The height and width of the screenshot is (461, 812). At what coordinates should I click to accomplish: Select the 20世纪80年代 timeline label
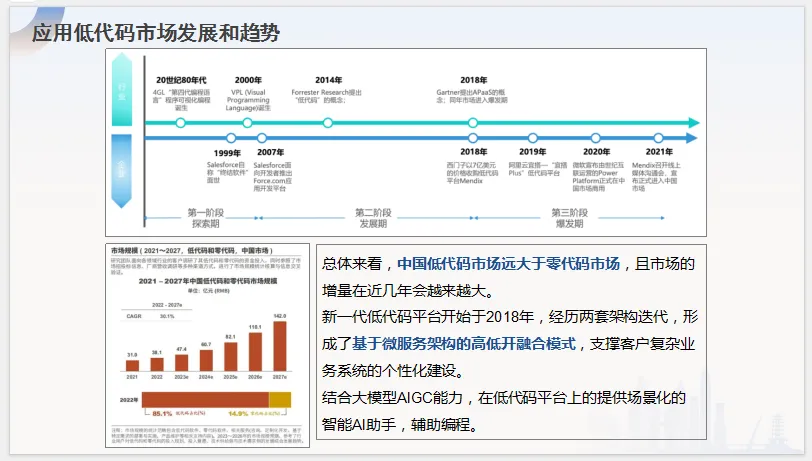tap(181, 80)
